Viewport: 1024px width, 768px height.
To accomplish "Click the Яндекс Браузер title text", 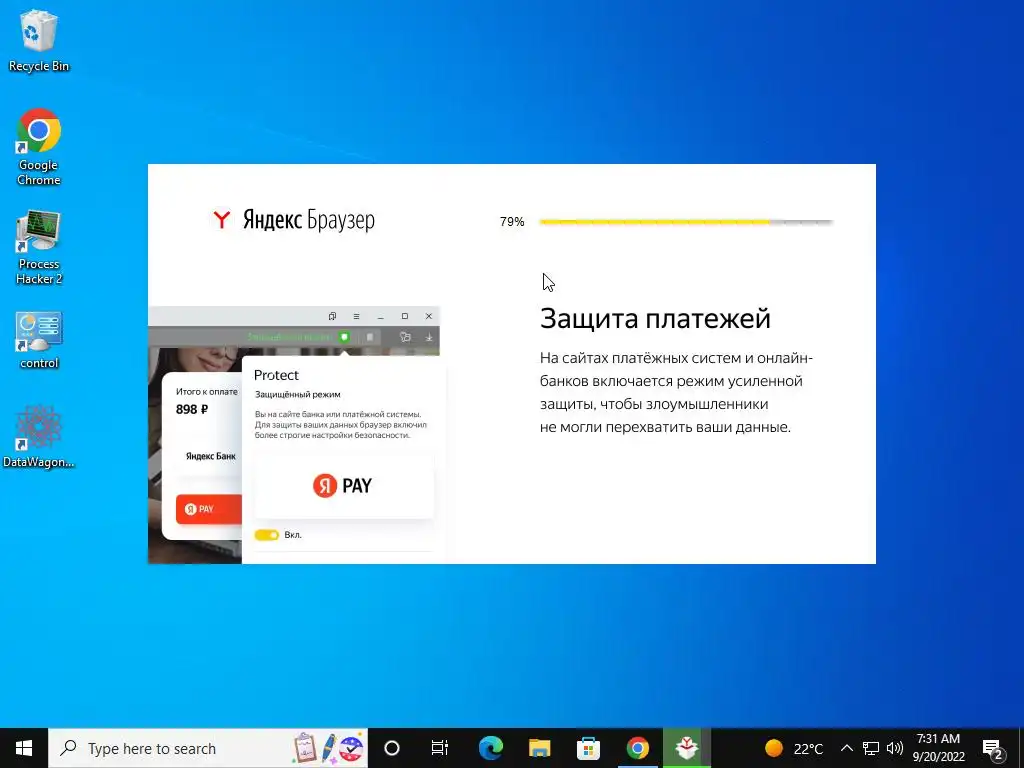I will [309, 220].
